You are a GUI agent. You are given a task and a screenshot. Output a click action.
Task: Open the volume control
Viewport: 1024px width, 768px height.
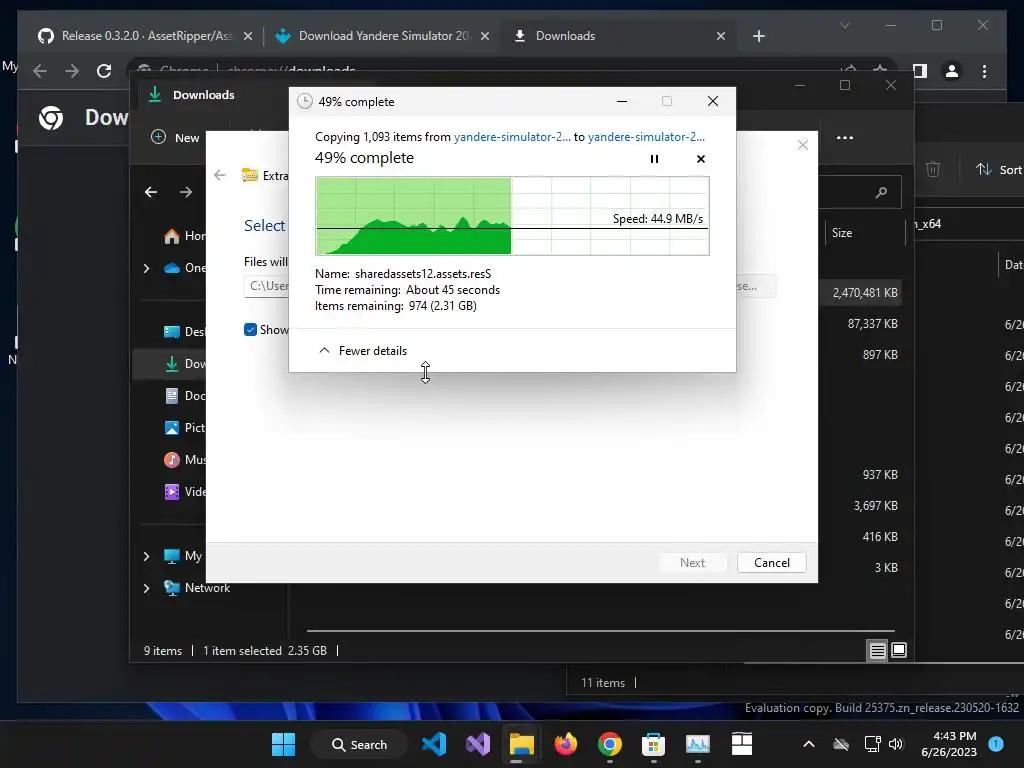coord(896,744)
